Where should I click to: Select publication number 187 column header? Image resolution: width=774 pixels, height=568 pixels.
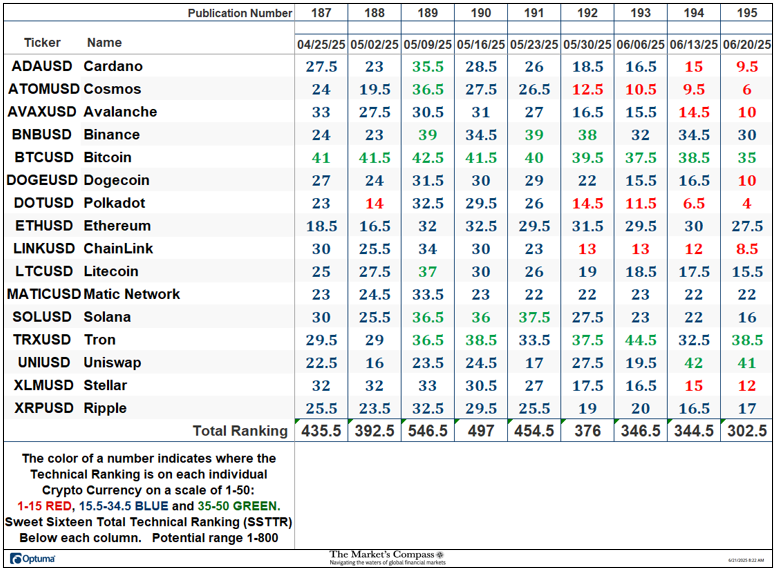pos(320,13)
